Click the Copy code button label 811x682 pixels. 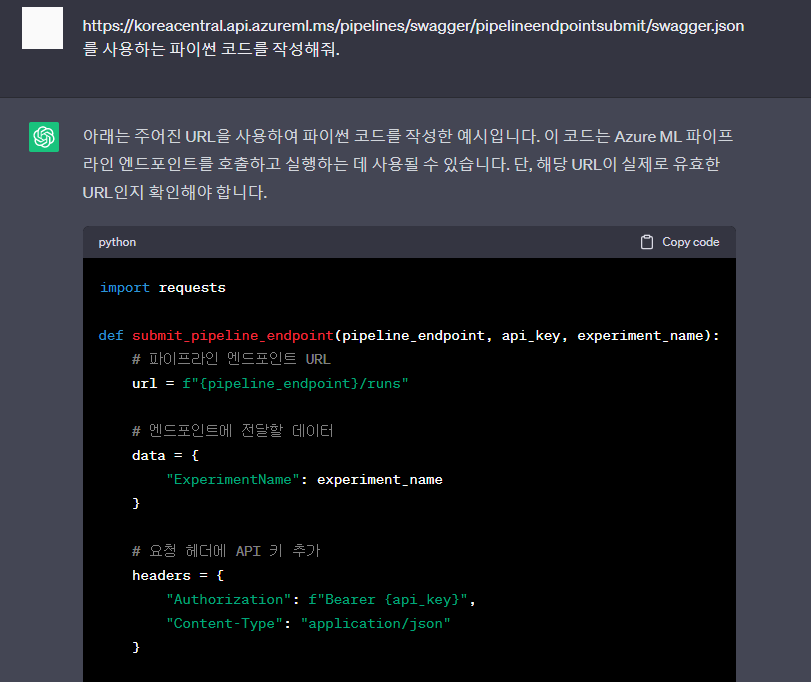click(690, 242)
